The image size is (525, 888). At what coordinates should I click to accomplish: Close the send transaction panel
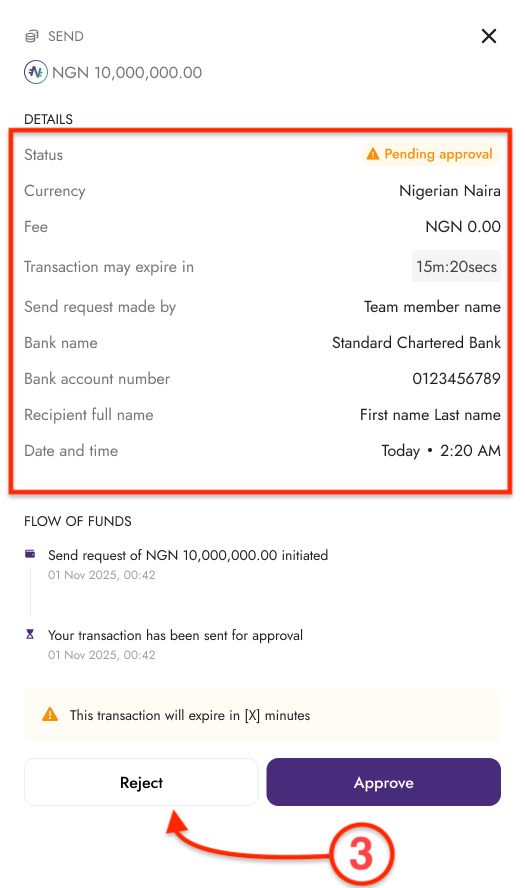pyautogui.click(x=488, y=36)
